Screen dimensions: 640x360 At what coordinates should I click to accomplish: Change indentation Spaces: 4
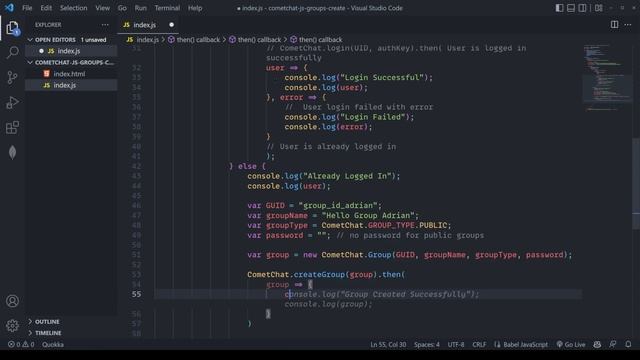[x=427, y=344]
